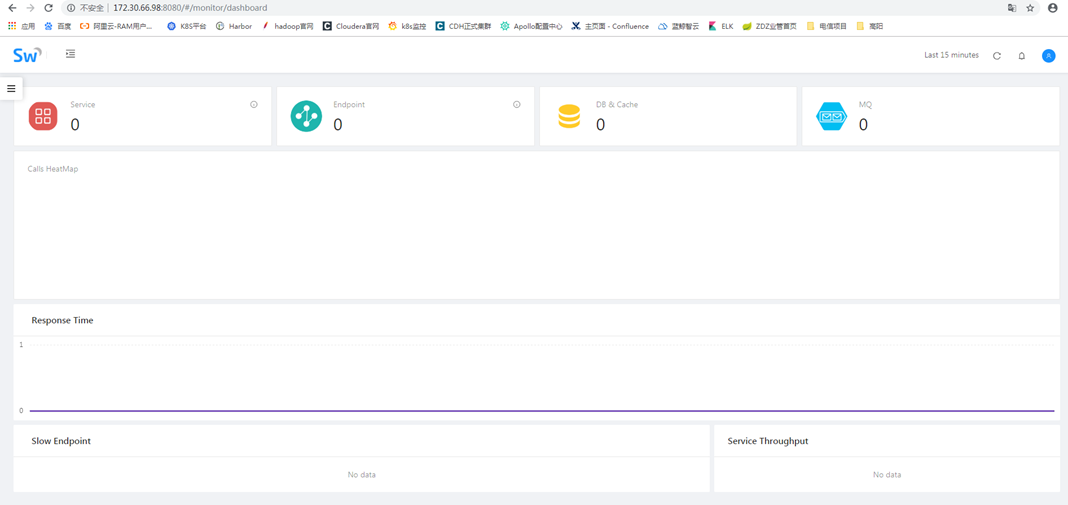This screenshot has height=505, width=1068.
Task: Click the DB & Cache label
Action: tap(617, 105)
